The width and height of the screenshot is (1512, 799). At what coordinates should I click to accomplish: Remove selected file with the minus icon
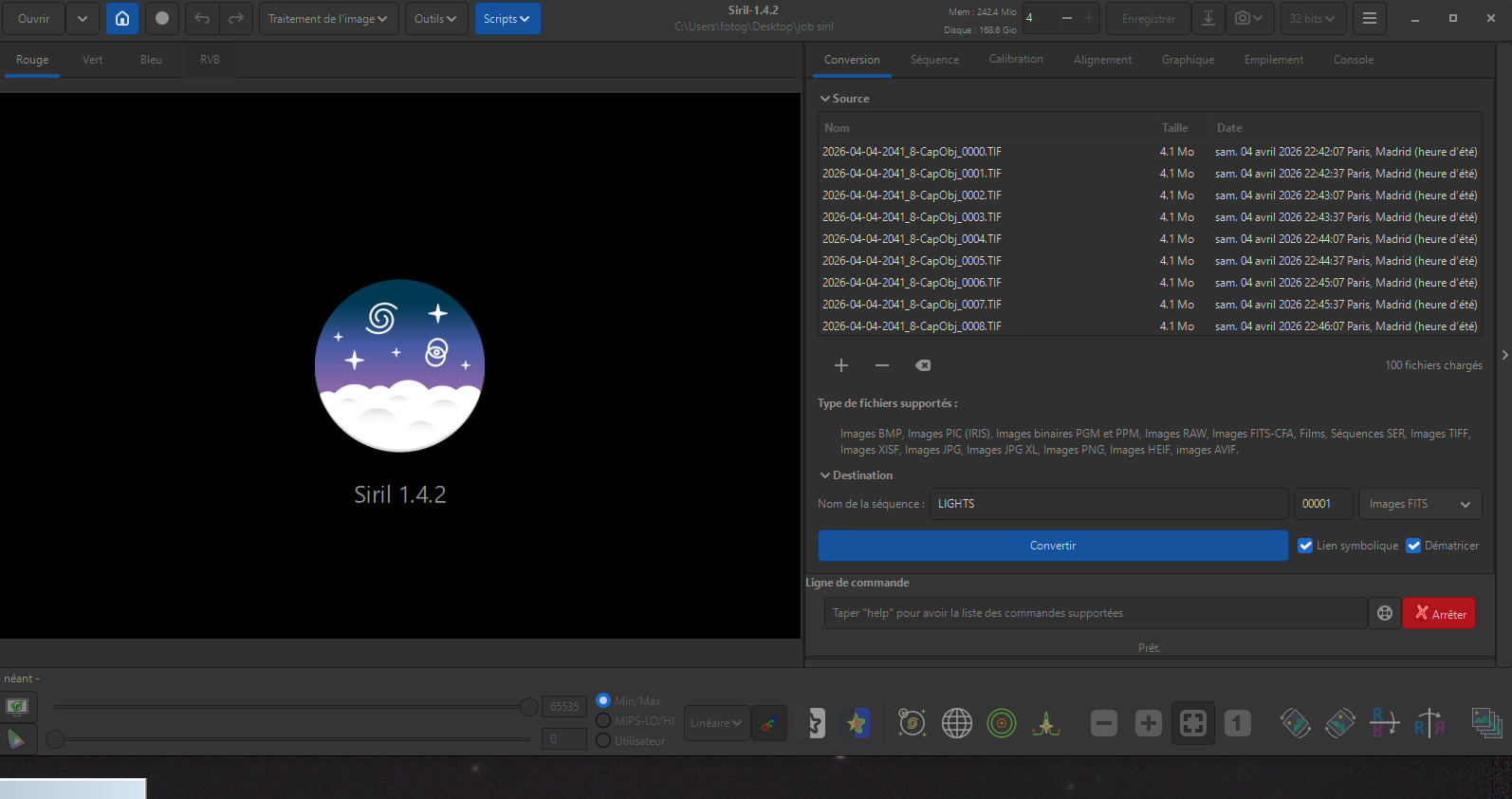[882, 365]
